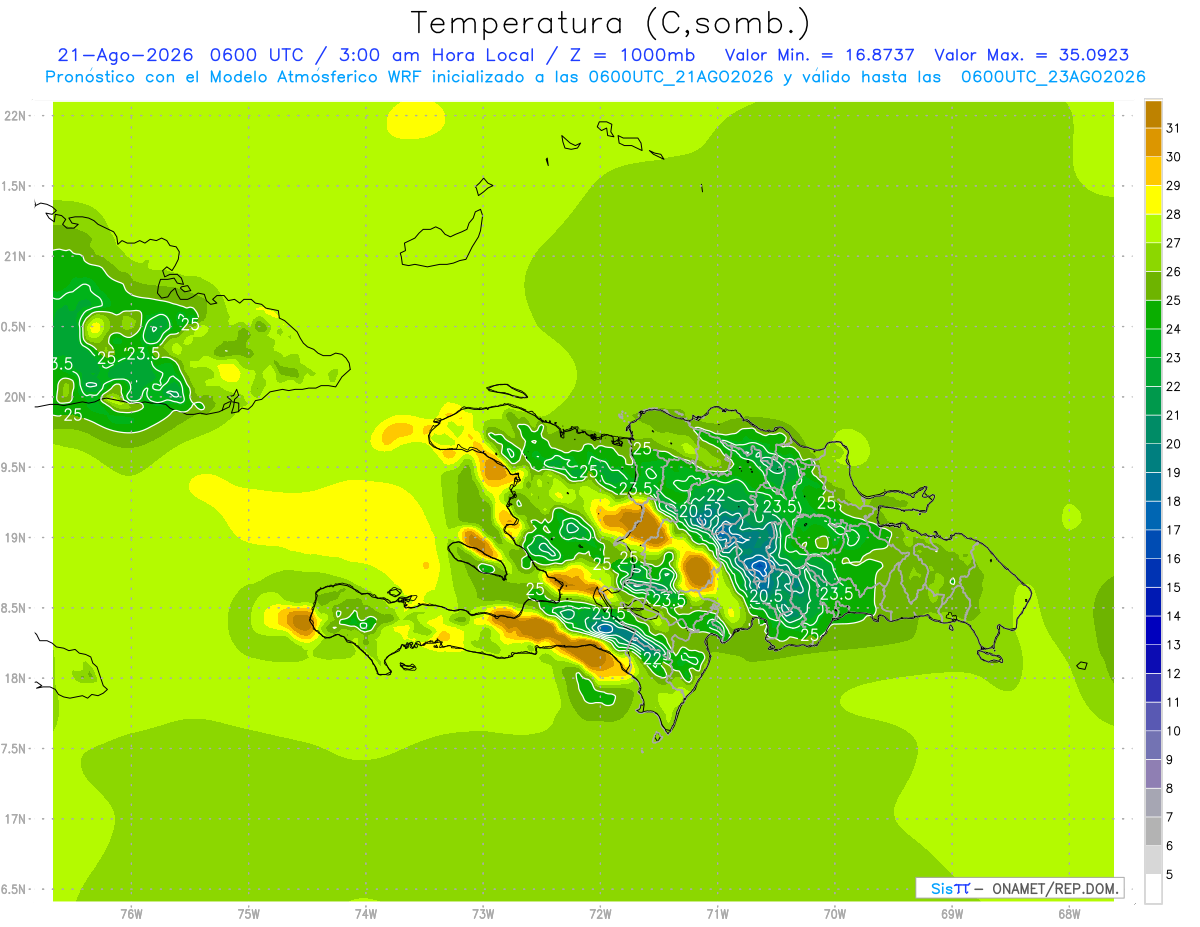1200x927 pixels.
Task: Pick the yellow swatch between 28 and 29
Action: pyautogui.click(x=1153, y=199)
